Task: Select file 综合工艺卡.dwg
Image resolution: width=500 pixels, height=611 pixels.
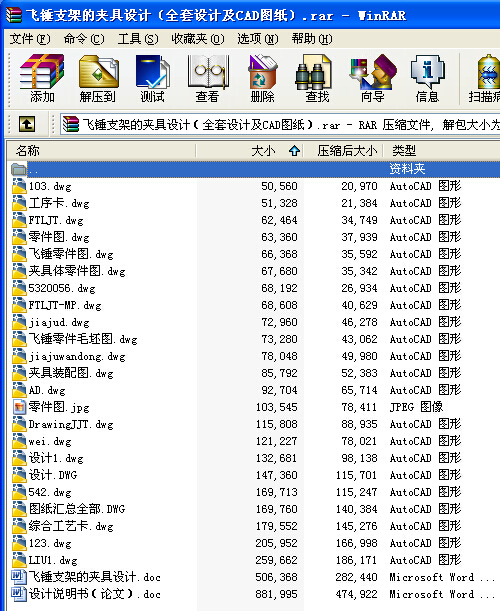Action: coord(71,526)
